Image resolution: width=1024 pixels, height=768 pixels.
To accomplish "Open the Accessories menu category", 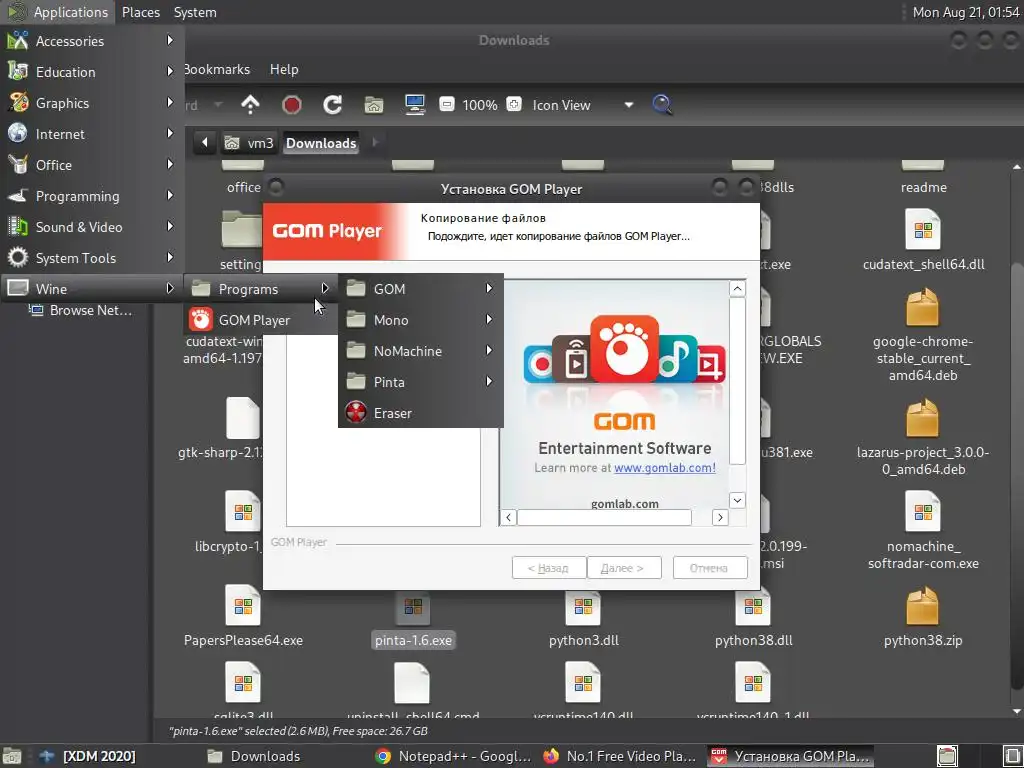I will click(91, 40).
